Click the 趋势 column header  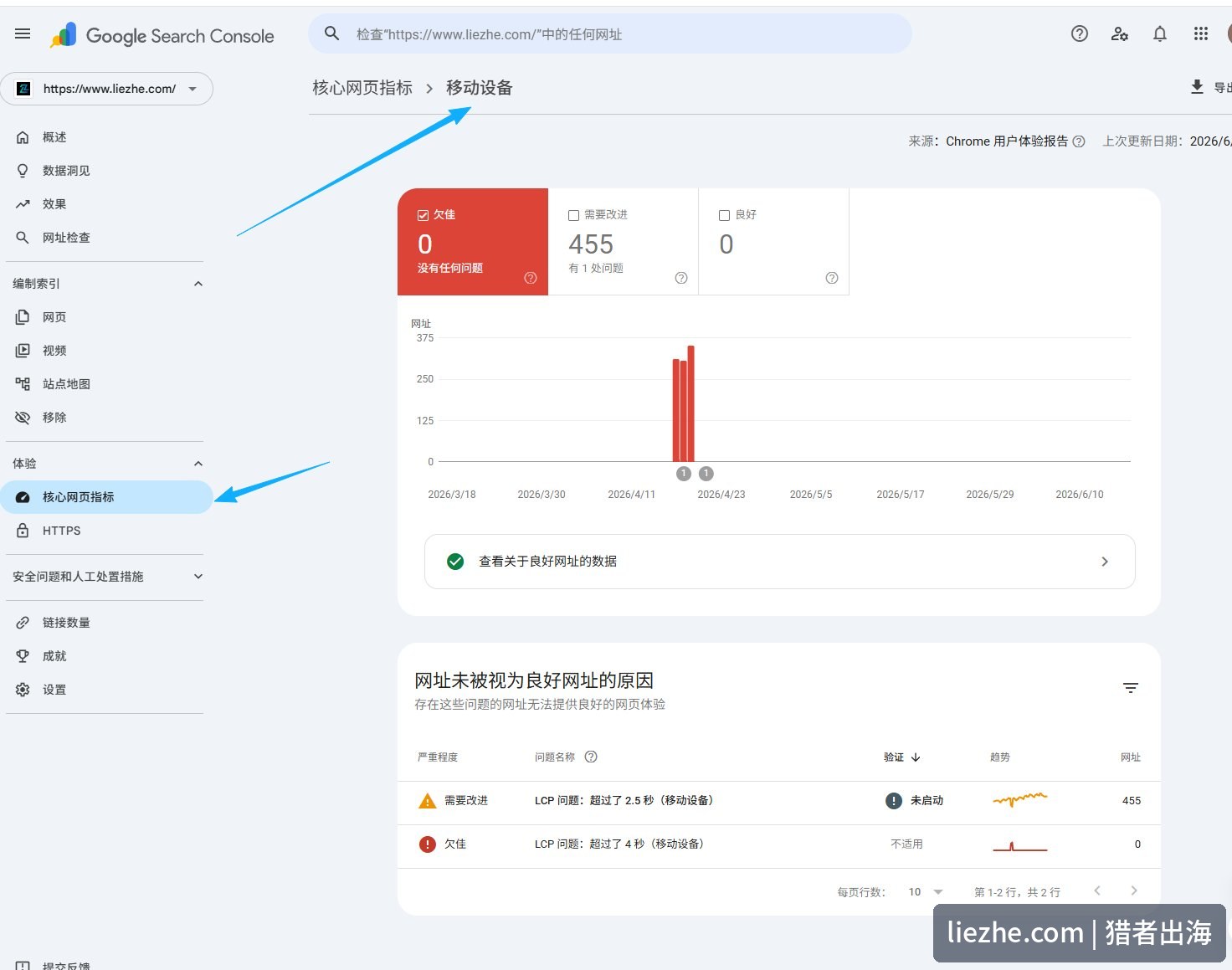point(1000,757)
